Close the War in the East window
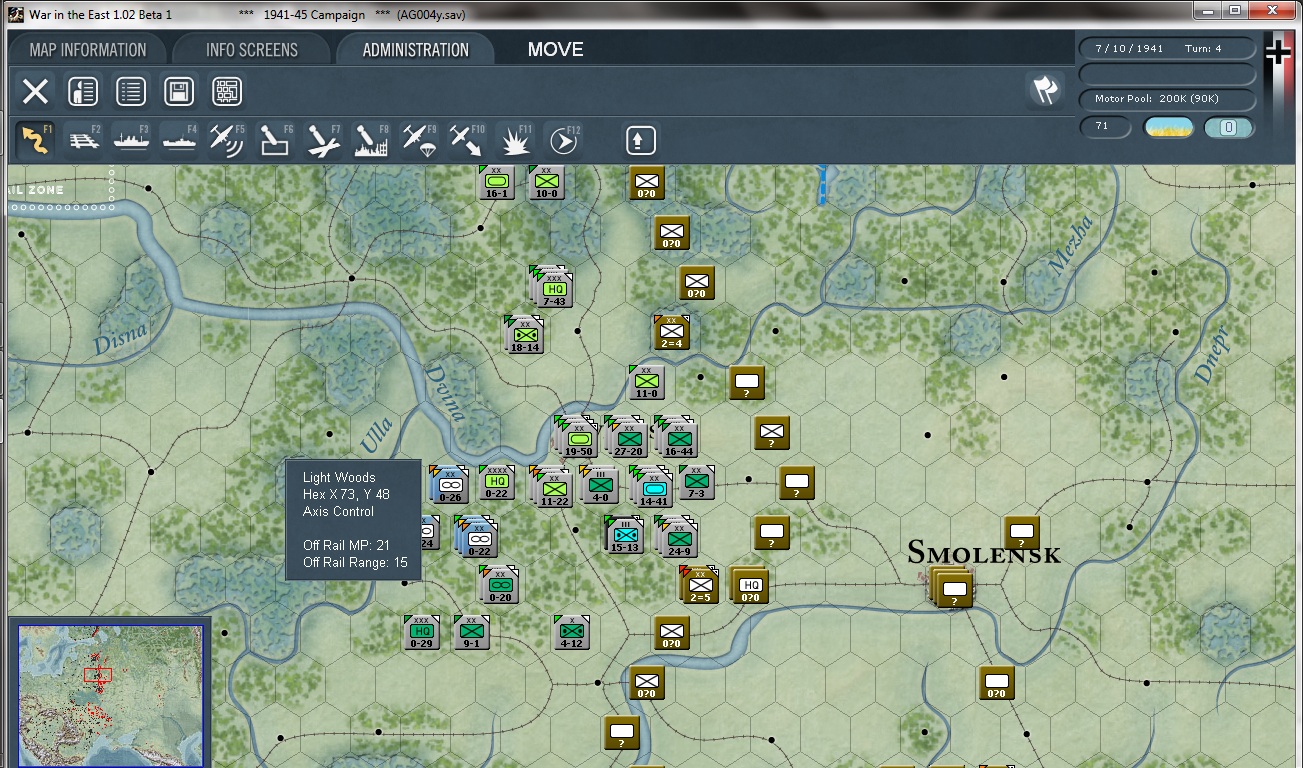This screenshot has width=1303, height=768. [1271, 11]
